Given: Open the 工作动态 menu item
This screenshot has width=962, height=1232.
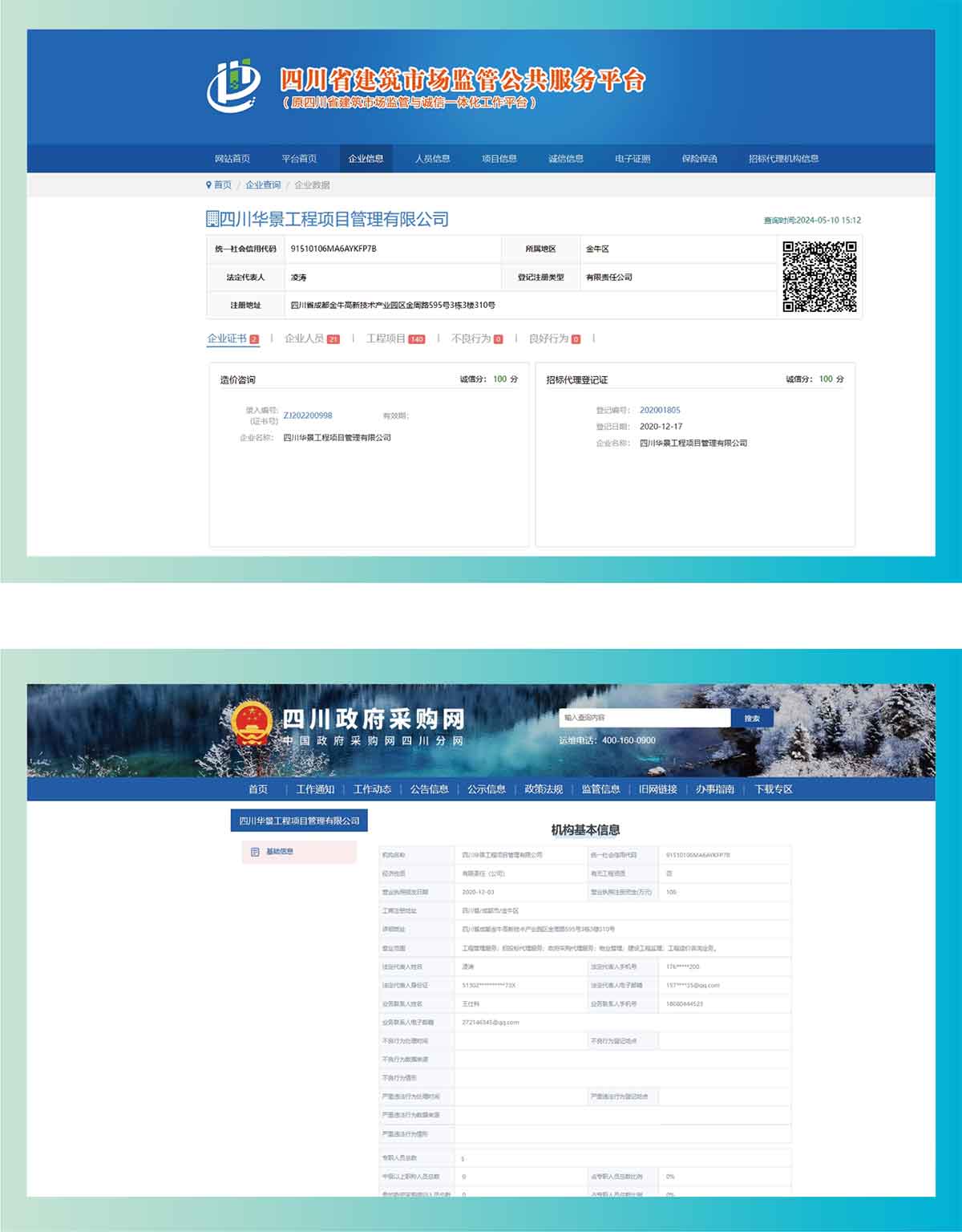Looking at the screenshot, I should [x=372, y=789].
